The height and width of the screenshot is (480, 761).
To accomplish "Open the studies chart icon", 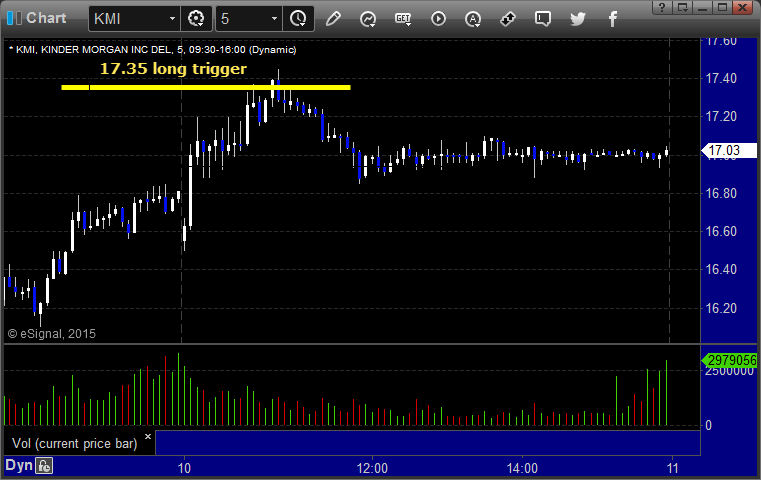I will click(368, 19).
